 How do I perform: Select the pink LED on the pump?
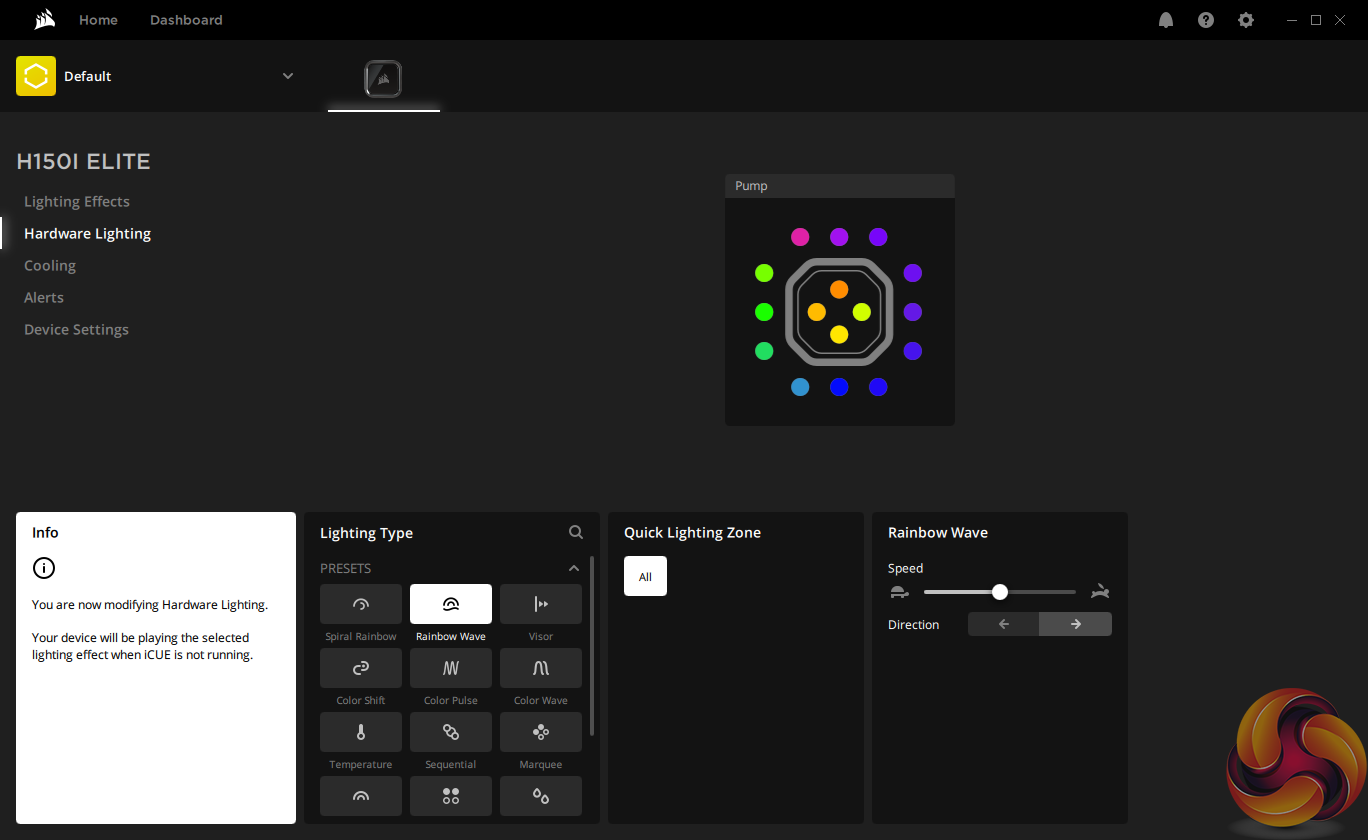(800, 237)
